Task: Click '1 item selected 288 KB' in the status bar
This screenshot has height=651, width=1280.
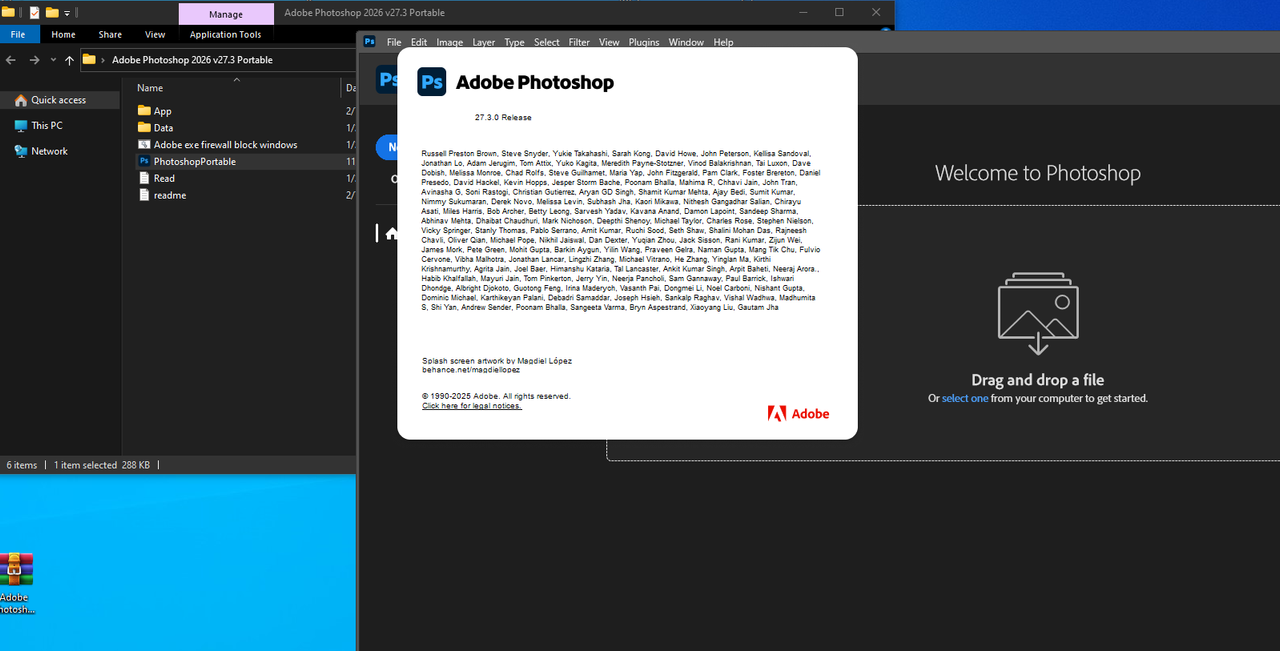Action: pyautogui.click(x=102, y=465)
